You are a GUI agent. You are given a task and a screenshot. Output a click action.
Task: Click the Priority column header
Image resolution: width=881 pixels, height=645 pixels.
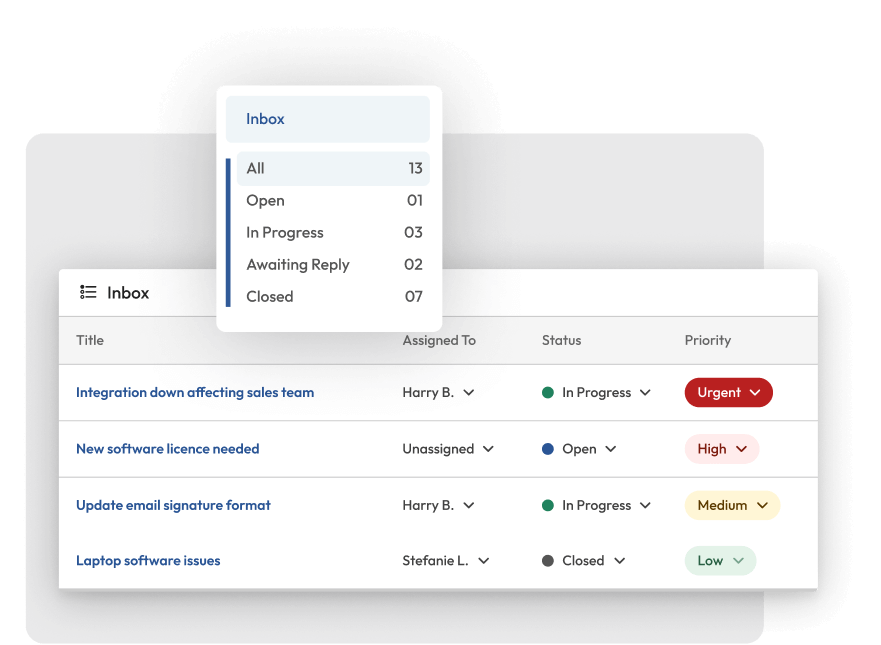tap(707, 341)
